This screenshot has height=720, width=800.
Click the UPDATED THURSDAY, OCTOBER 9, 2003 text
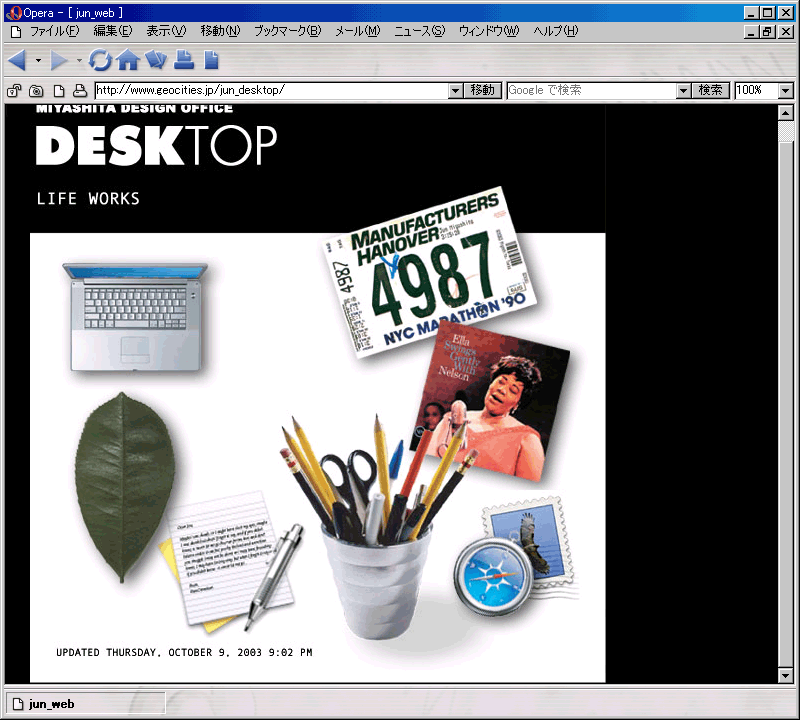[x=184, y=653]
